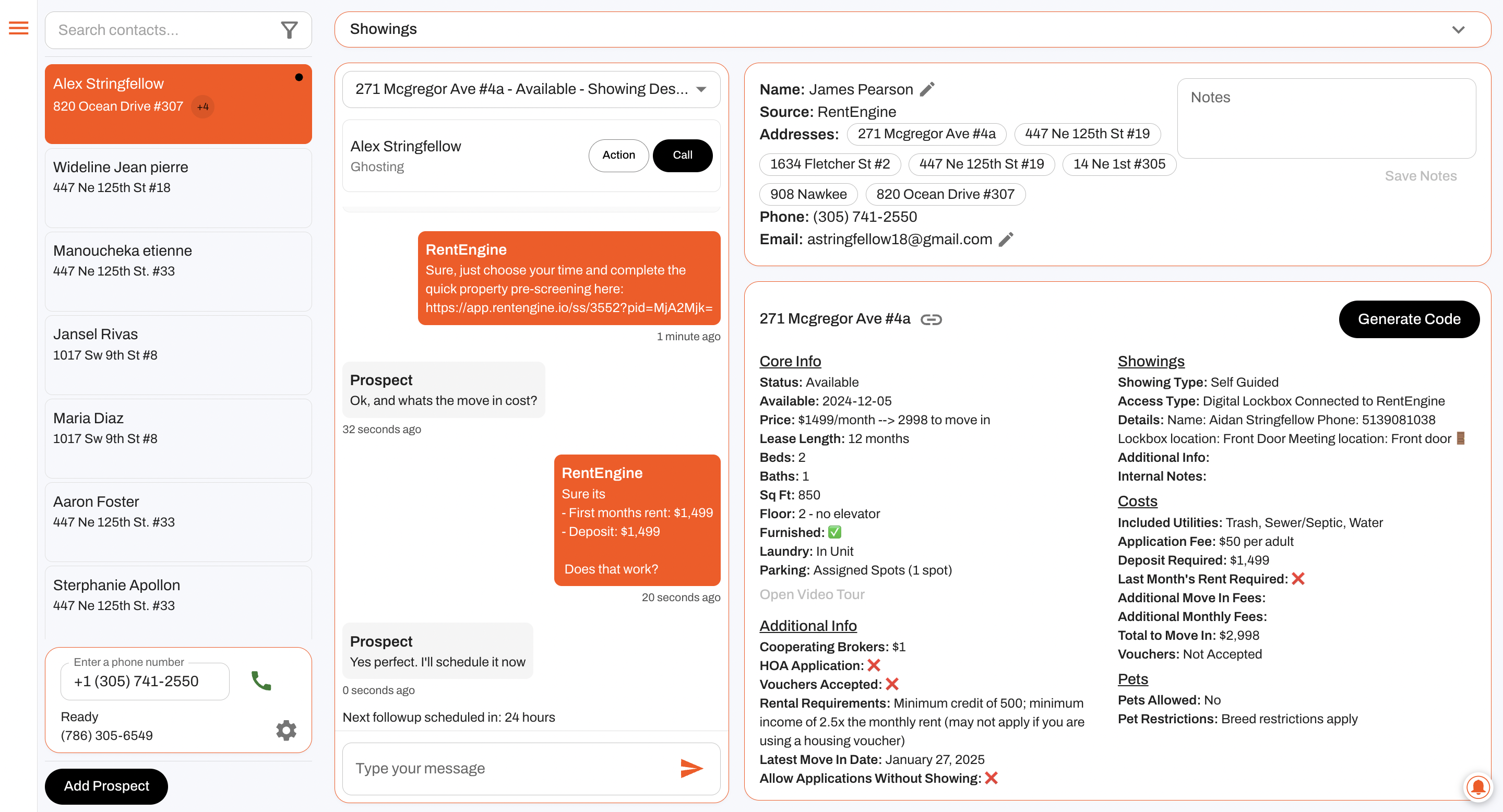Open the contact filter options

click(290, 30)
